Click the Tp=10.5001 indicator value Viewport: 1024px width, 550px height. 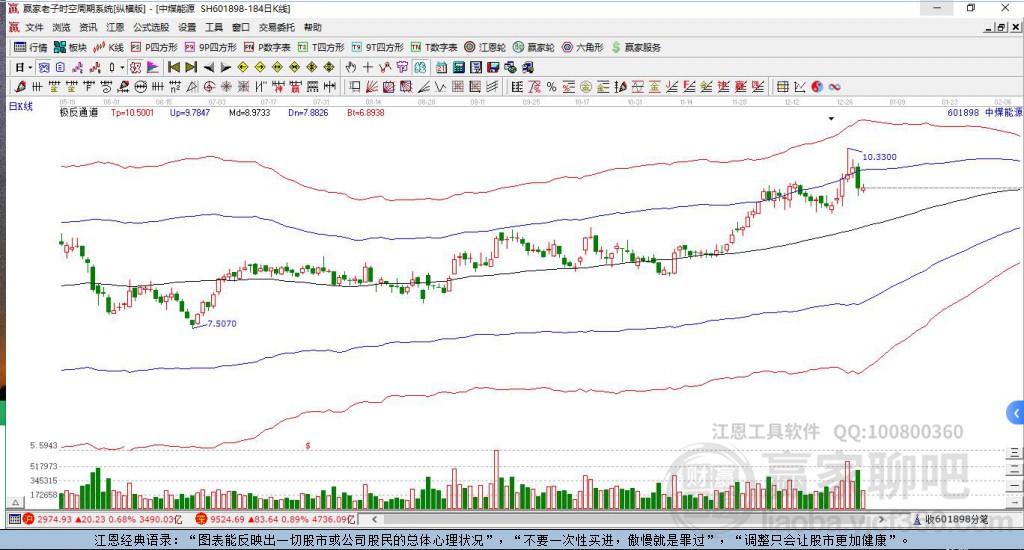pos(133,112)
